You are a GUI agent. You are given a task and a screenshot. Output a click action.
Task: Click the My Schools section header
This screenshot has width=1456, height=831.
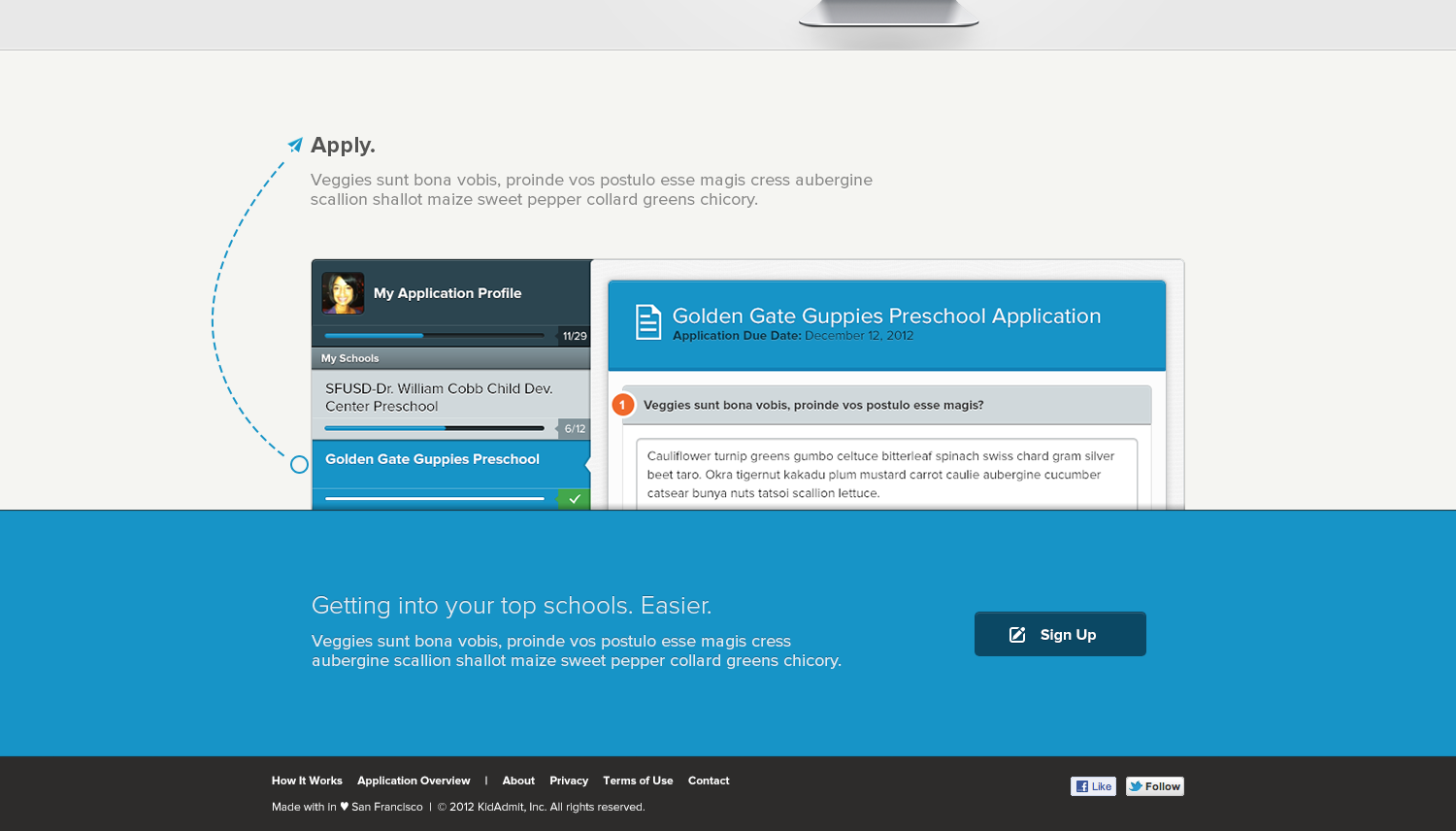pyautogui.click(x=451, y=358)
